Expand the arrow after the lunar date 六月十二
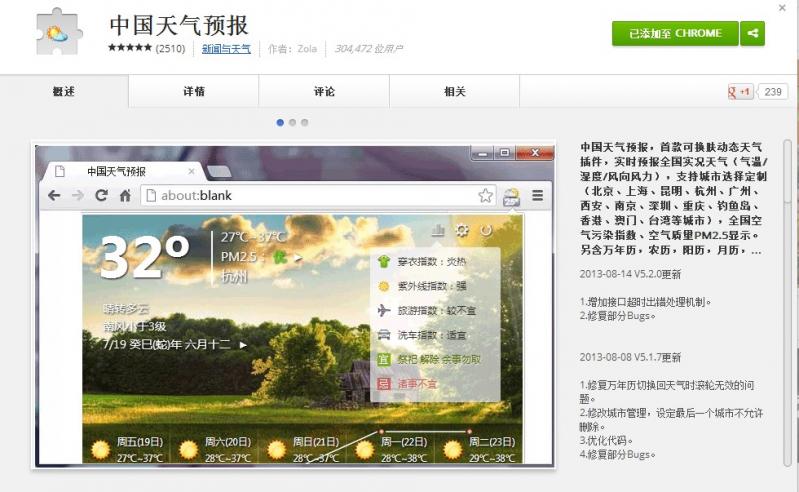Screen dimensions: 799x492 coord(243,345)
